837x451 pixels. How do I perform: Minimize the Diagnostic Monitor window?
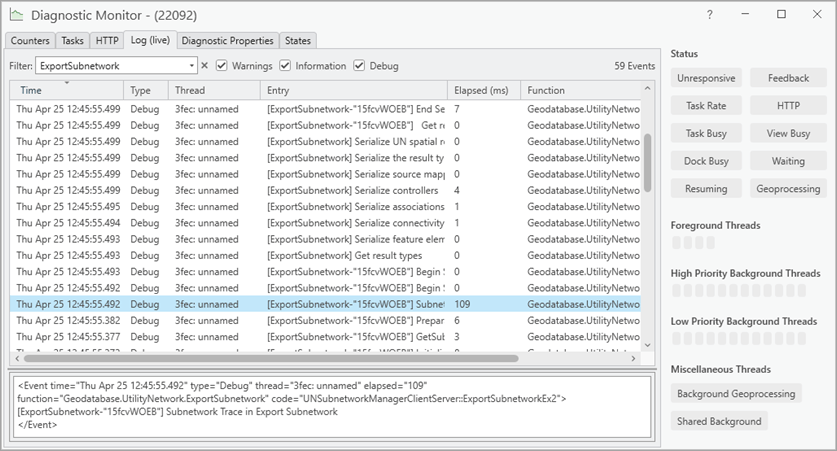tap(745, 14)
